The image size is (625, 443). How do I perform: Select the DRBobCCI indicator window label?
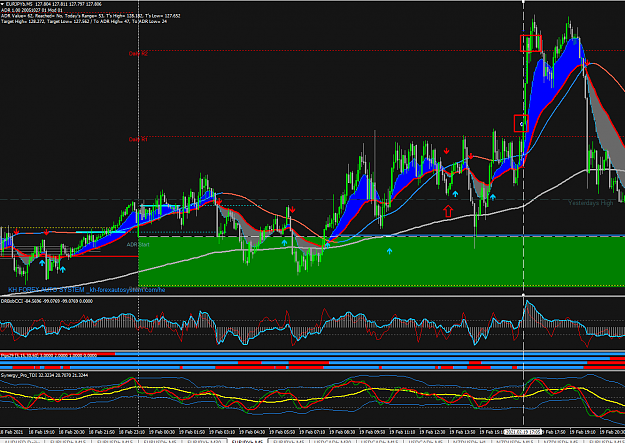point(47,301)
